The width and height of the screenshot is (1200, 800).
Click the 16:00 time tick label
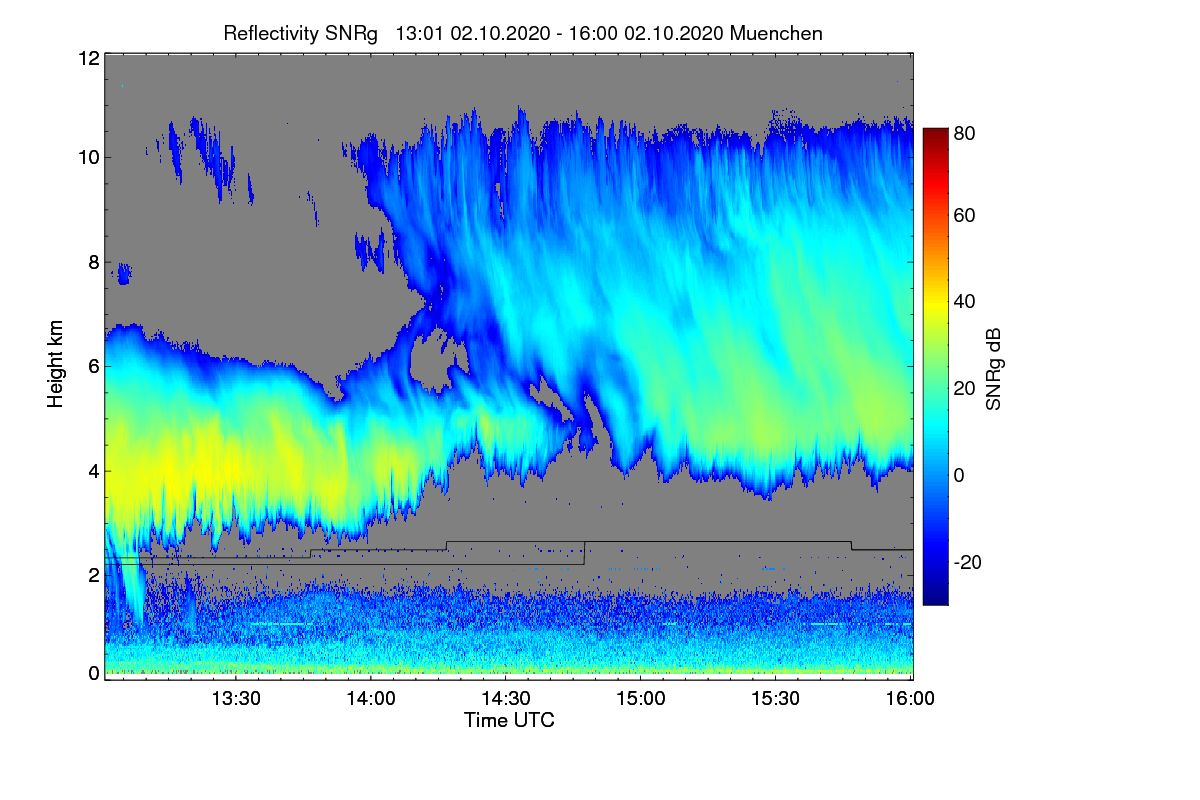911,699
